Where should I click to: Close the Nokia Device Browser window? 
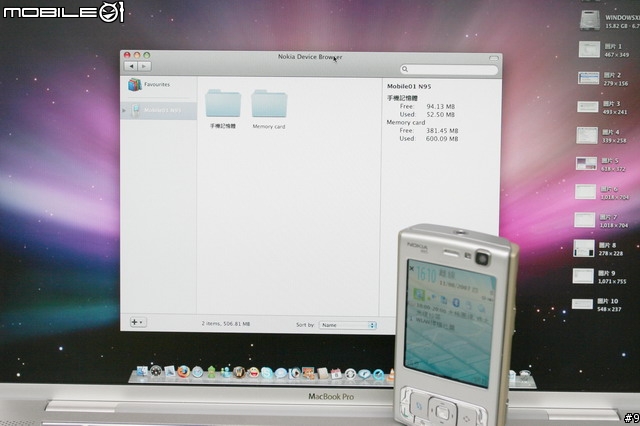[127, 55]
